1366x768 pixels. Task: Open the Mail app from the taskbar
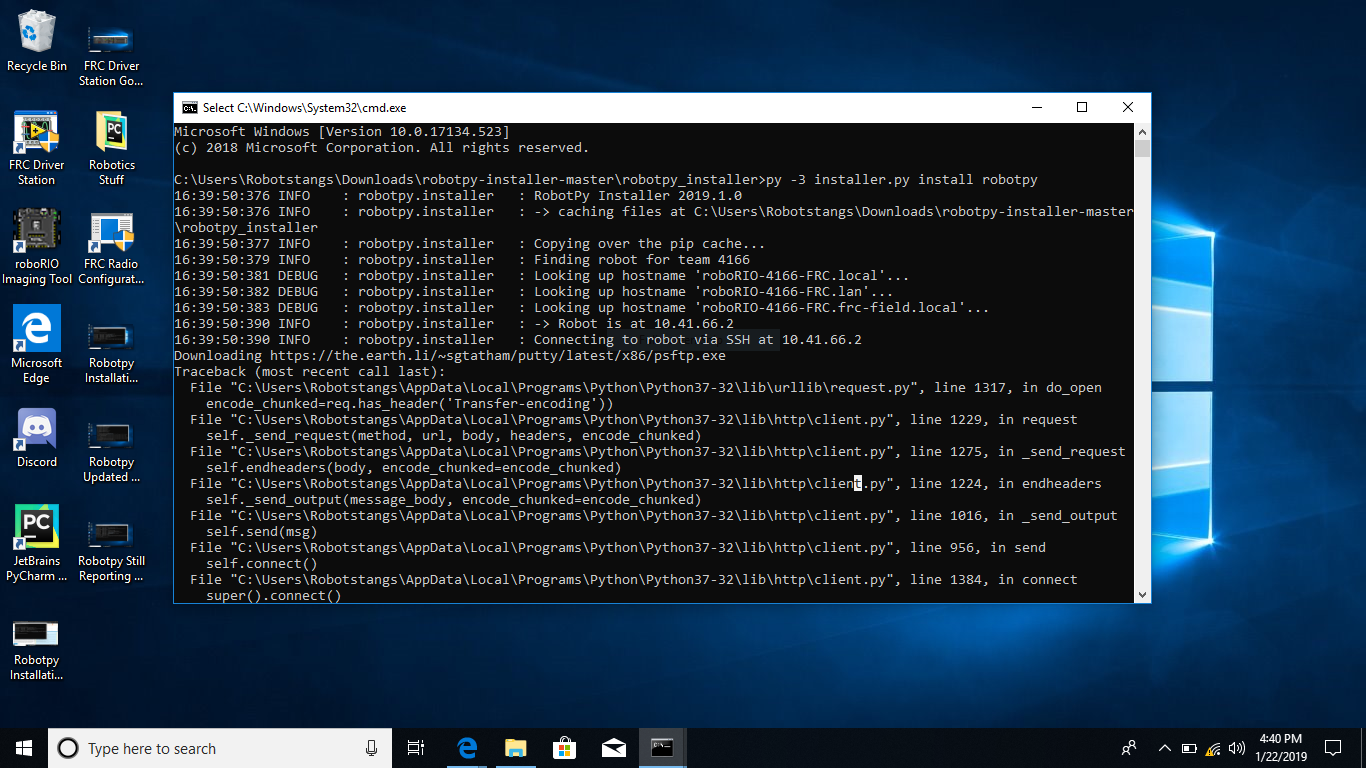pyautogui.click(x=613, y=748)
